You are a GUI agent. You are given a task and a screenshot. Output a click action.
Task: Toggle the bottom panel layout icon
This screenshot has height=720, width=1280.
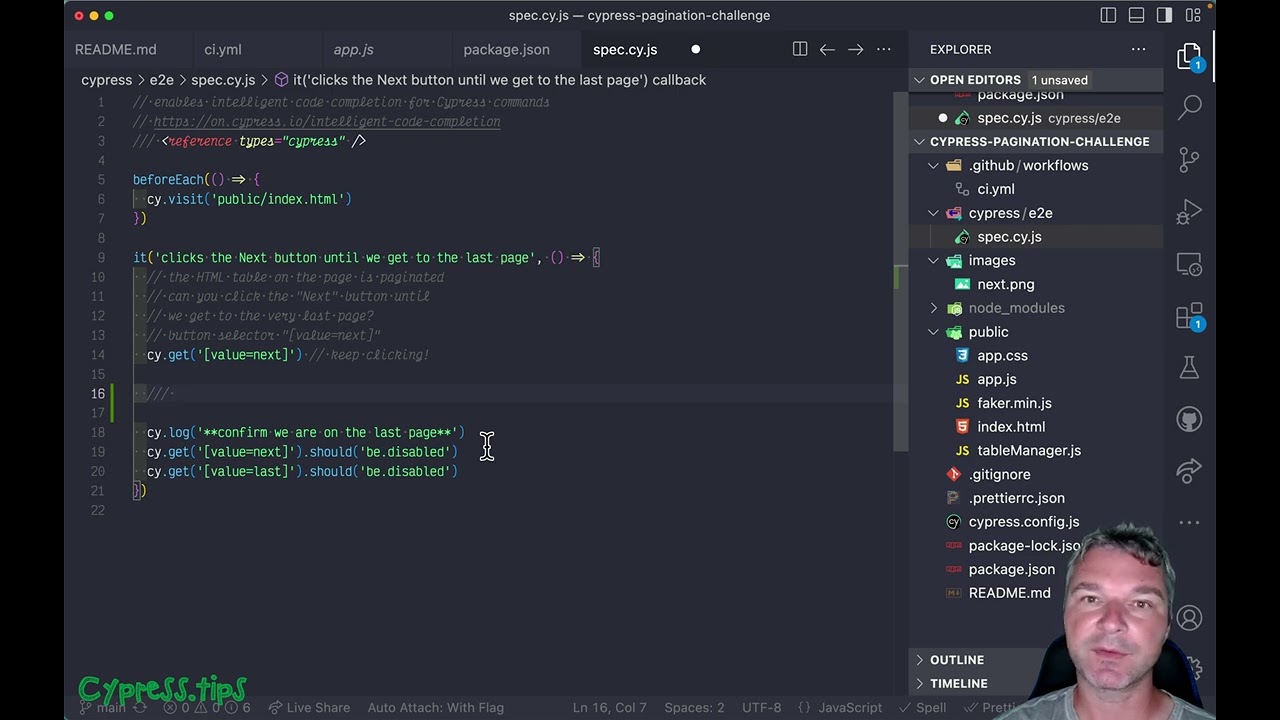pyautogui.click(x=1136, y=15)
